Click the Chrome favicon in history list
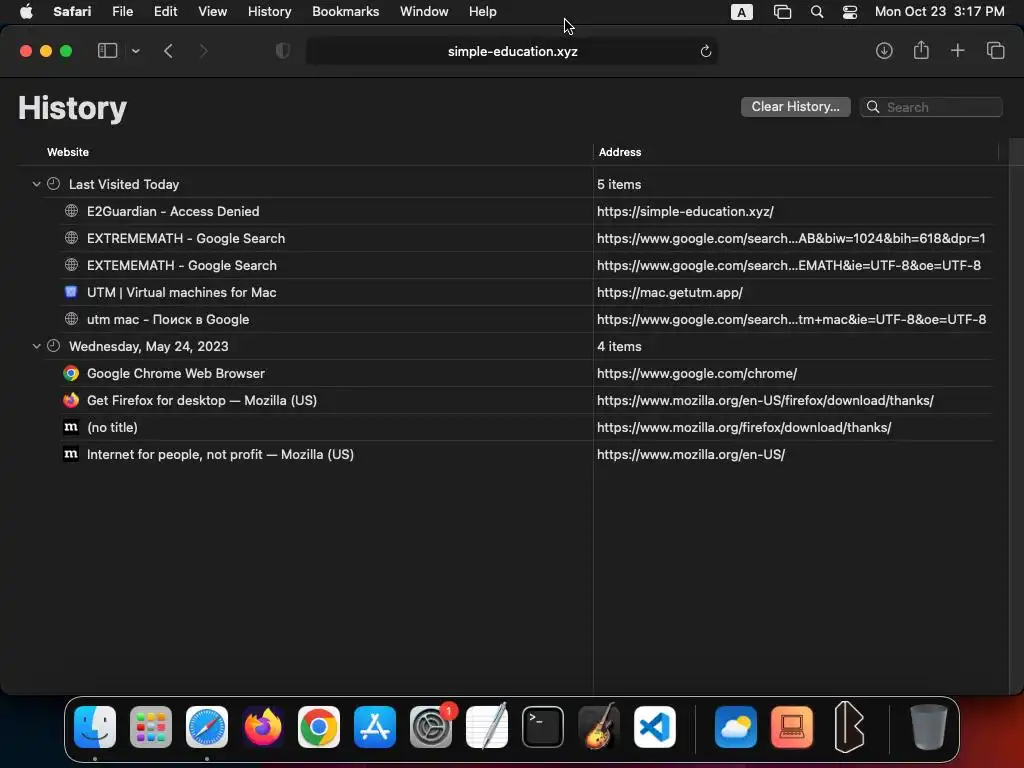The image size is (1024, 768). pos(71,373)
